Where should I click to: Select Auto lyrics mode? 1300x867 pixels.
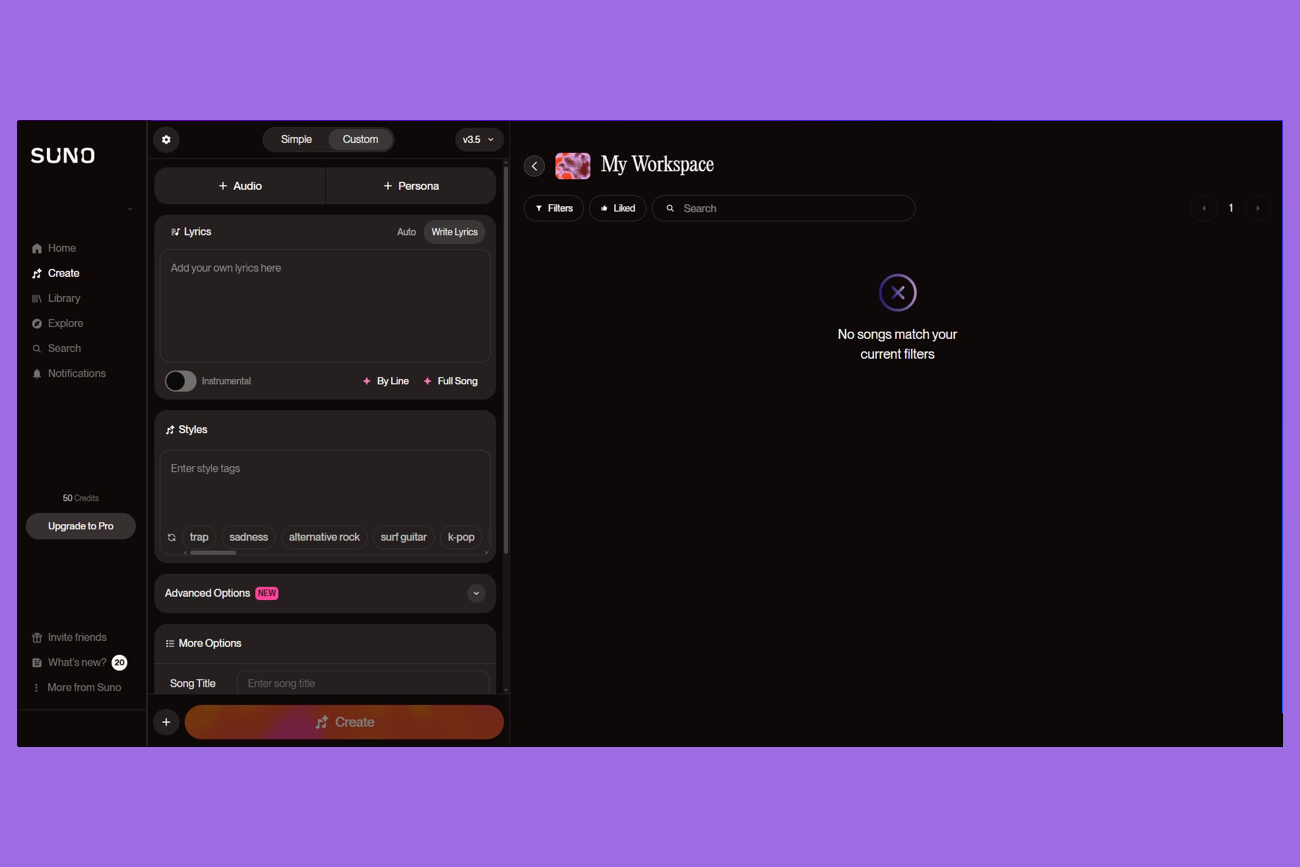[406, 232]
